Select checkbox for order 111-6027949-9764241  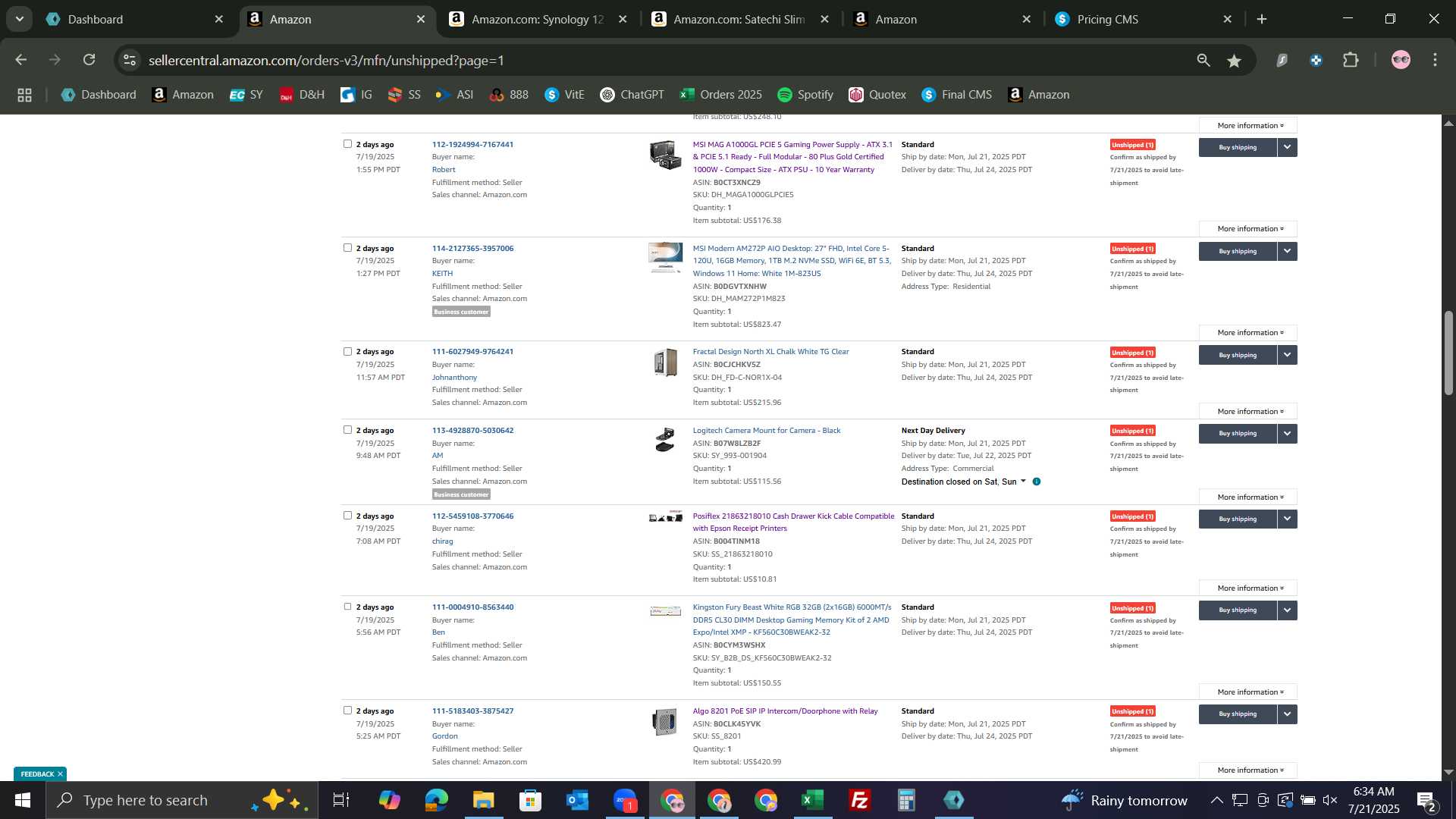coord(347,351)
